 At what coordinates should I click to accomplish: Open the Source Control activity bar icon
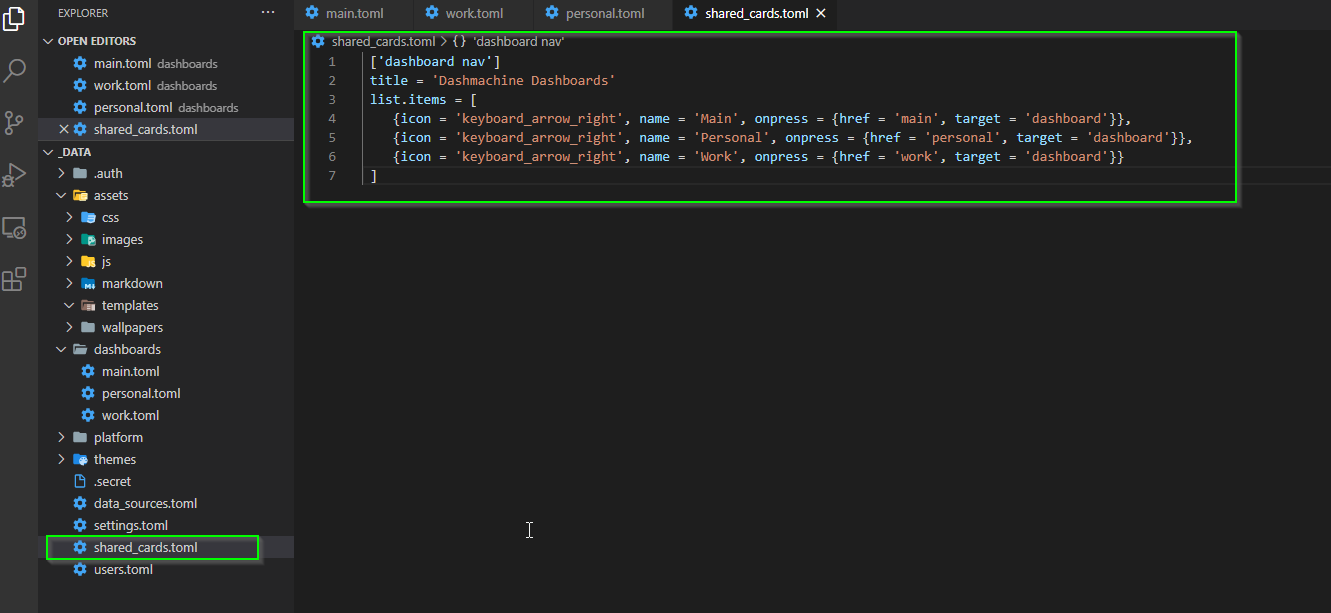click(x=14, y=123)
